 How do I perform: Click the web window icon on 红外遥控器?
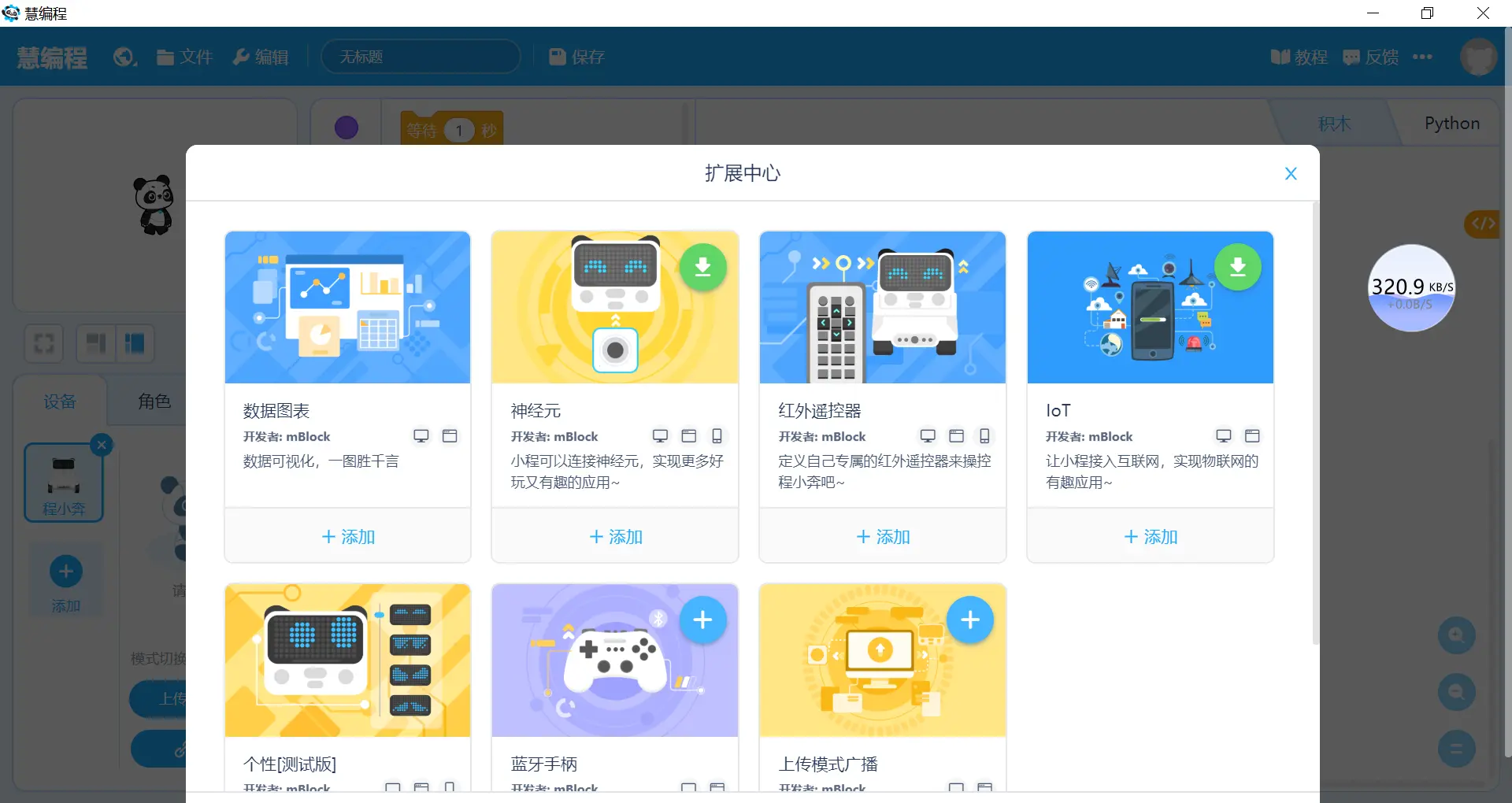coord(956,436)
